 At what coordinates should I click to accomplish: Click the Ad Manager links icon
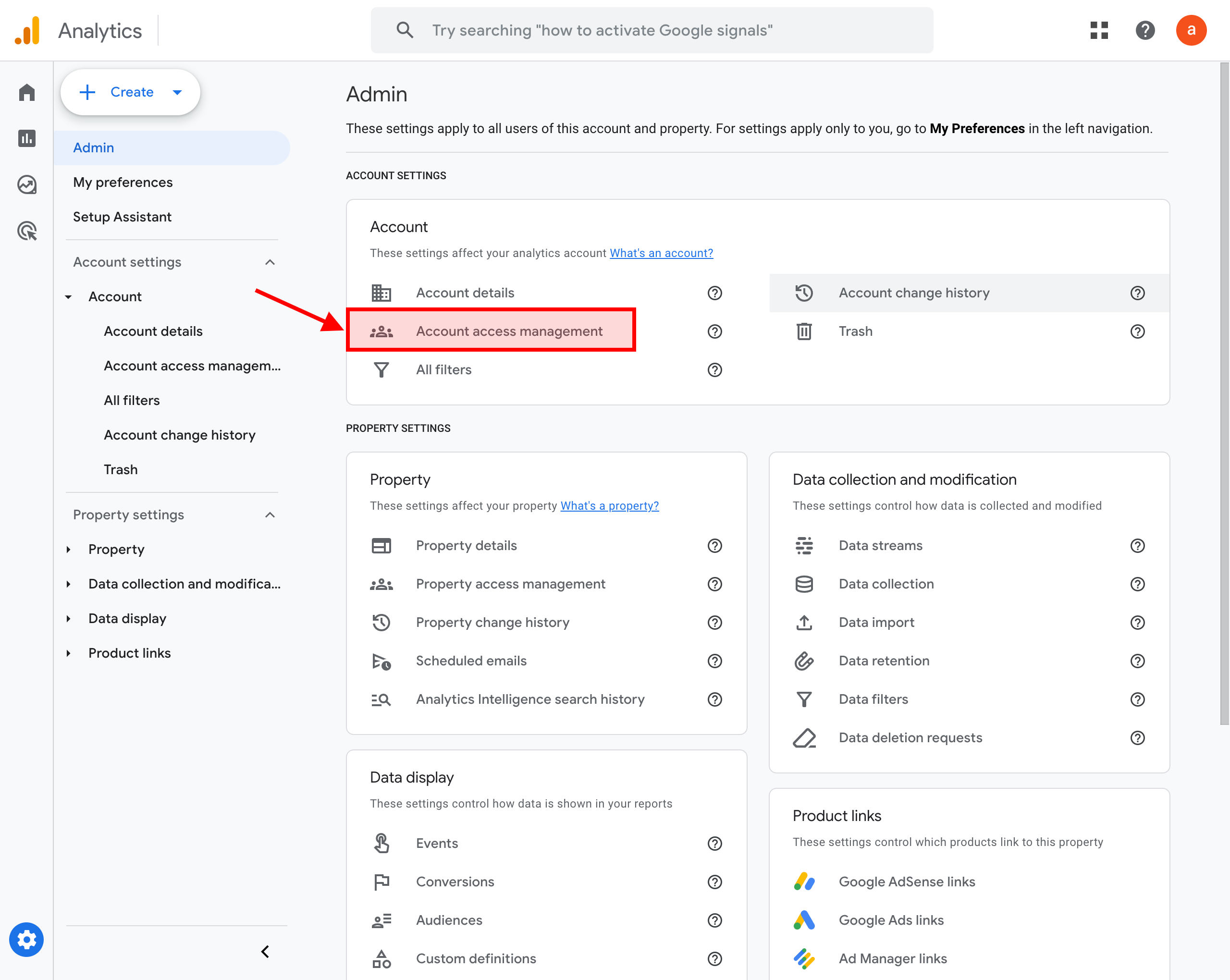tap(804, 958)
